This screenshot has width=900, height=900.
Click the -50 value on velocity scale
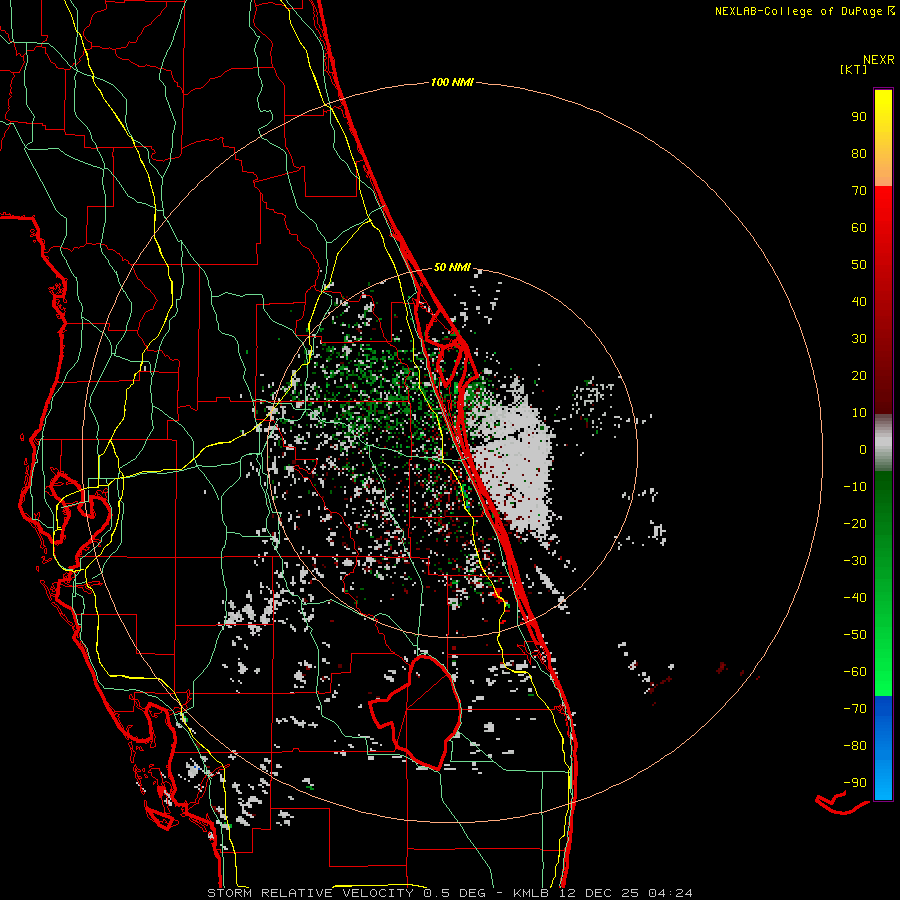pos(855,635)
